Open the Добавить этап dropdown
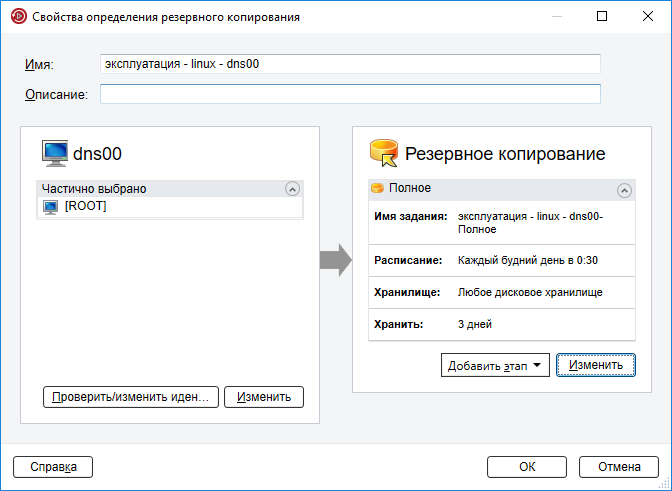 point(495,365)
